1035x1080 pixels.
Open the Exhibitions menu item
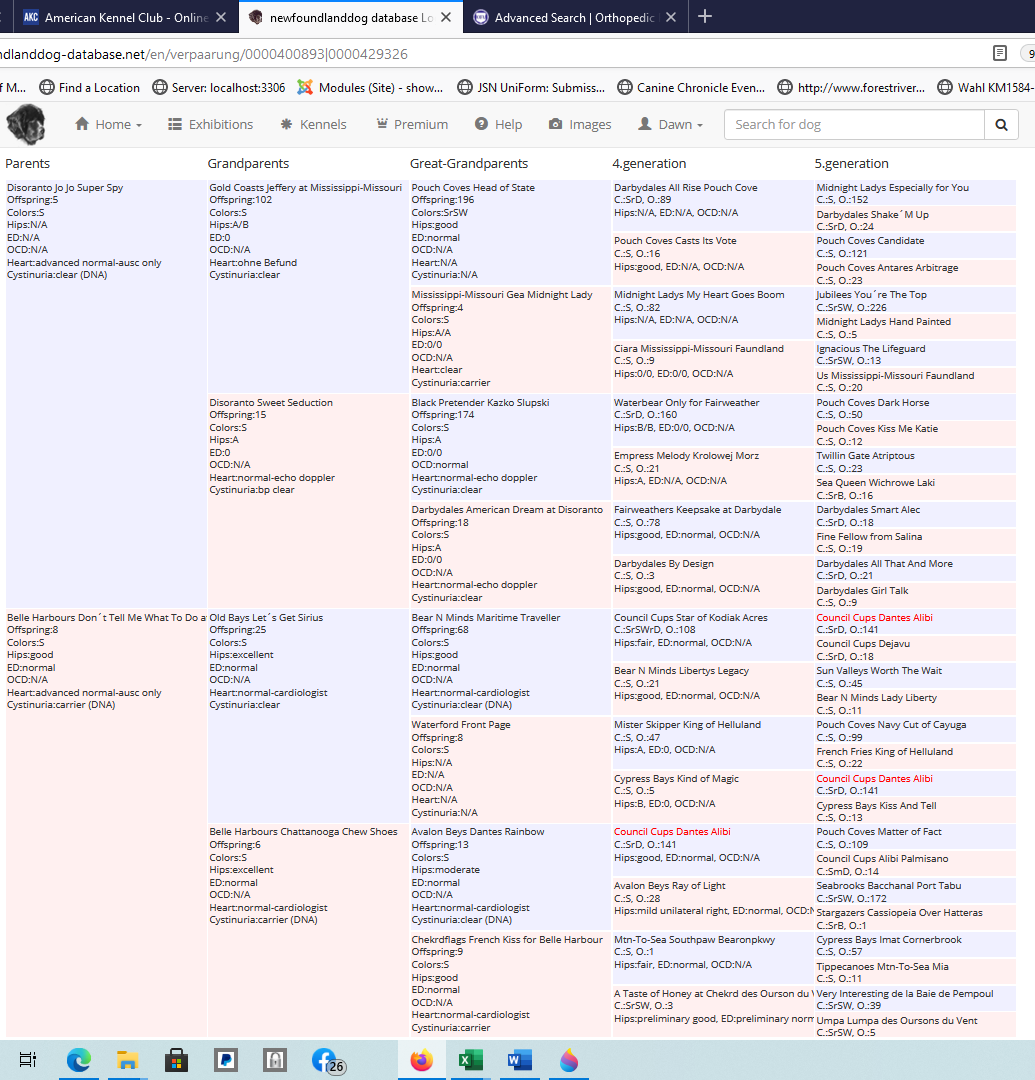coord(210,125)
